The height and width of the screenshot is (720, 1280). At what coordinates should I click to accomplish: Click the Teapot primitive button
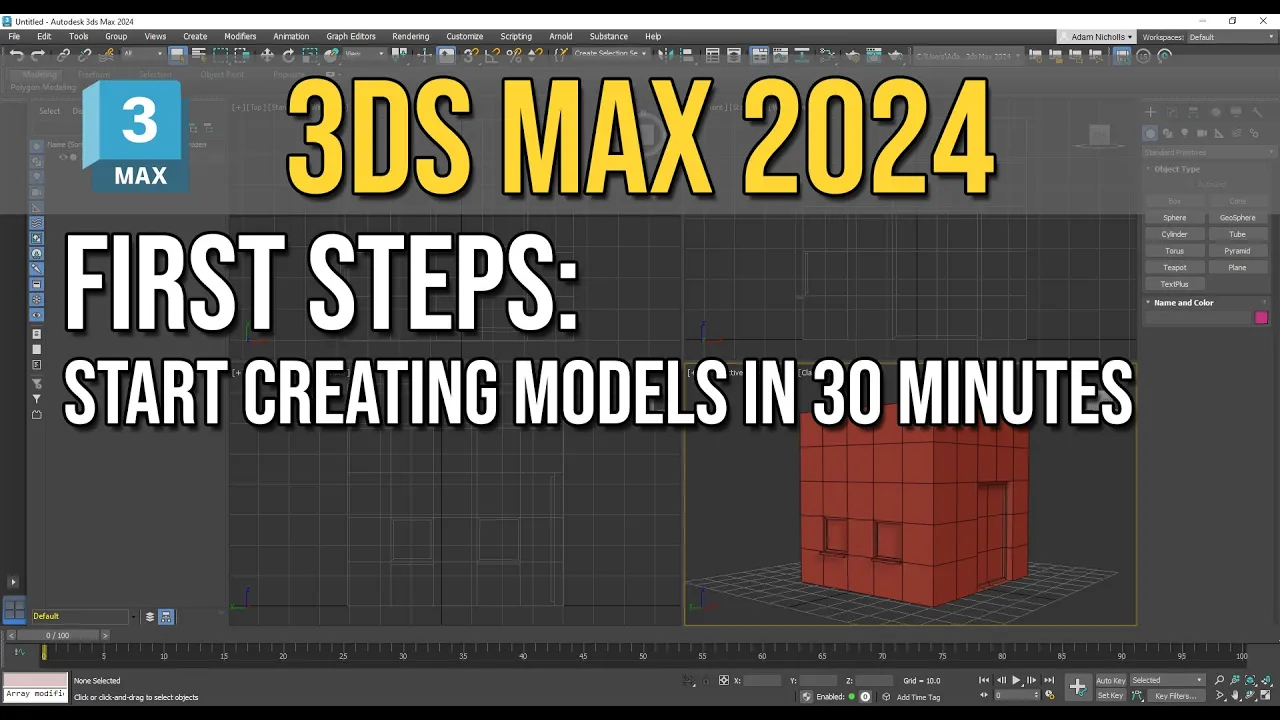[1175, 267]
